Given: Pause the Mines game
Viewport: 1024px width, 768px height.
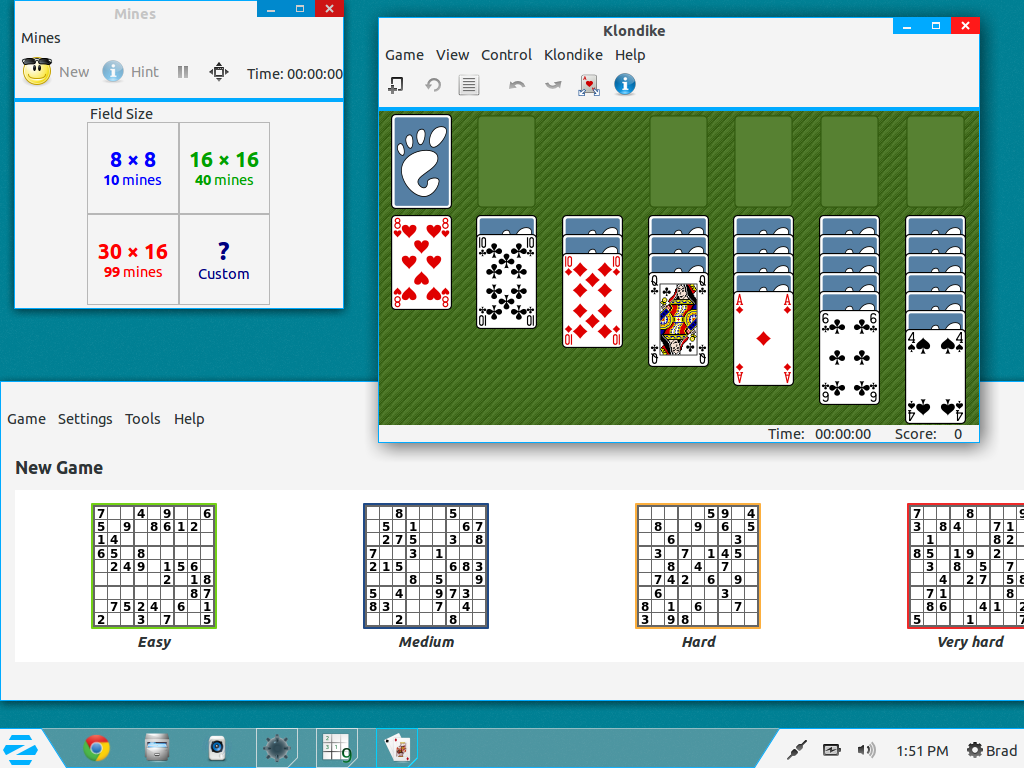Looking at the screenshot, I should [183, 72].
